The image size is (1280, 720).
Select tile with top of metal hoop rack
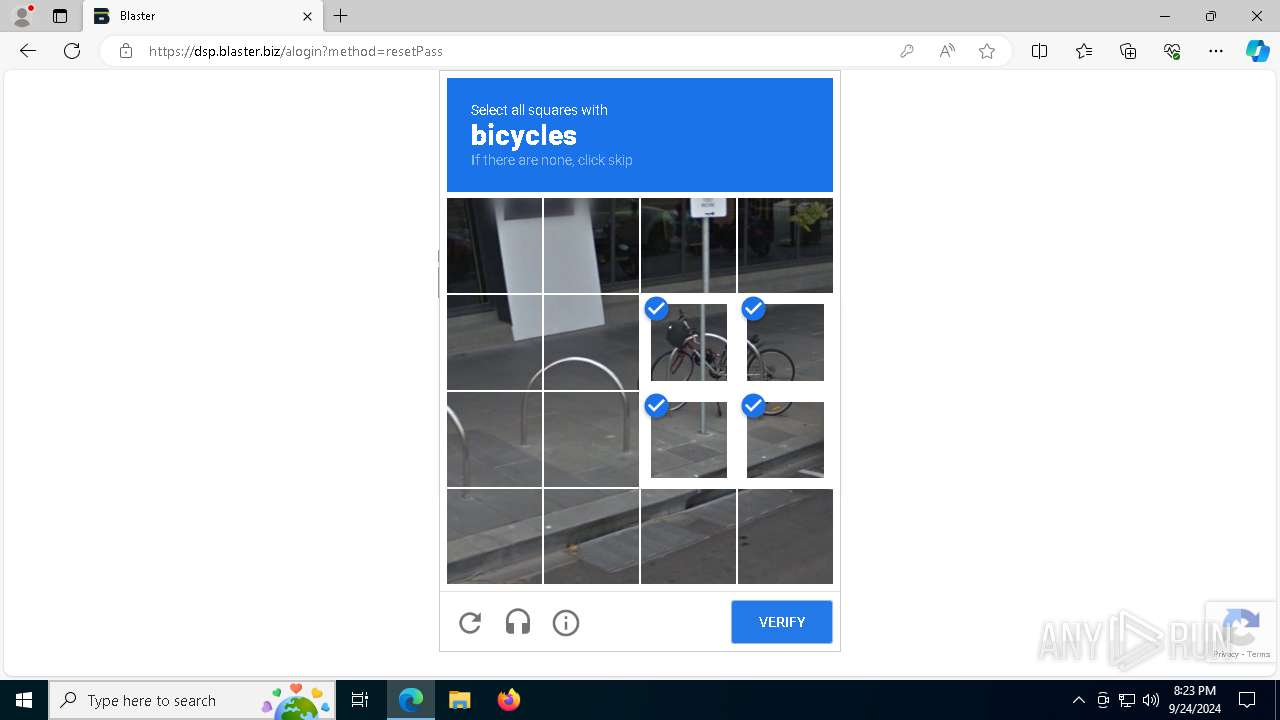click(x=591, y=342)
